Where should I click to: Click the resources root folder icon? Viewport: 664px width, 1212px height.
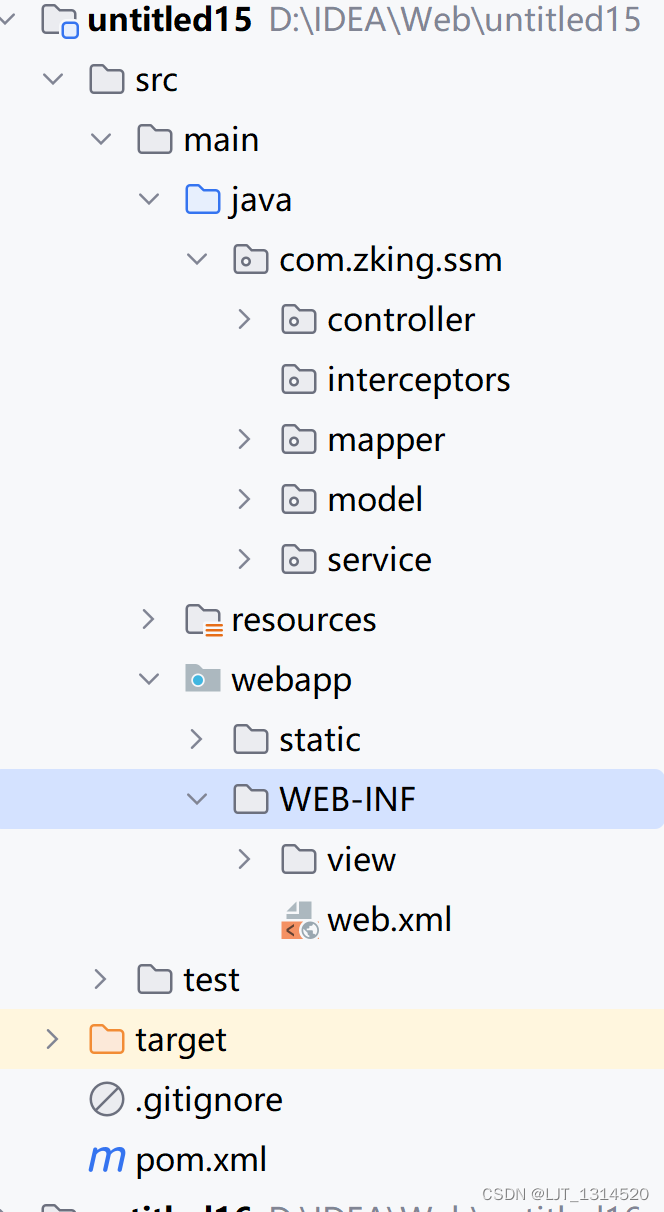(203, 619)
